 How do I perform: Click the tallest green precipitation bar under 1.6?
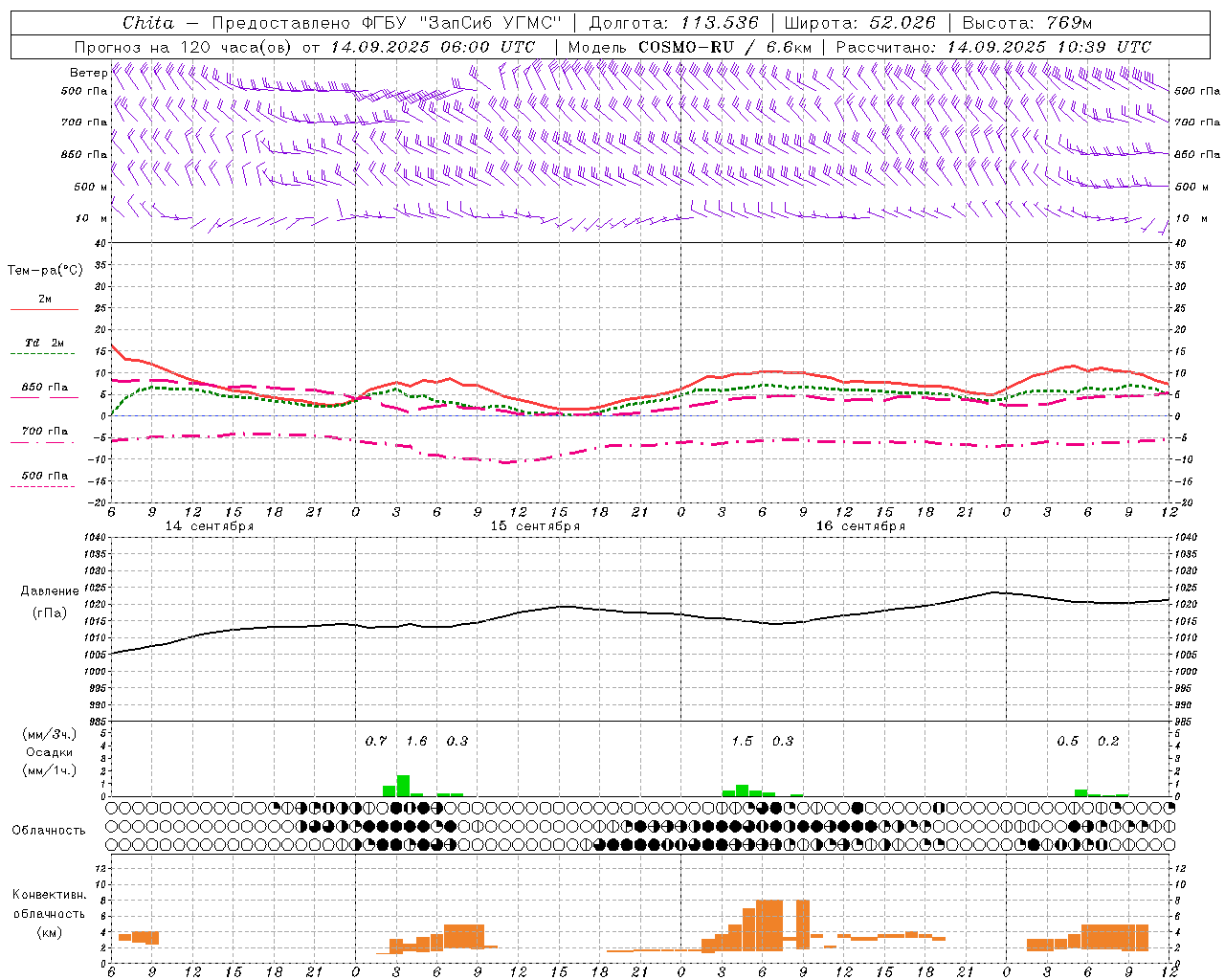coord(403,786)
